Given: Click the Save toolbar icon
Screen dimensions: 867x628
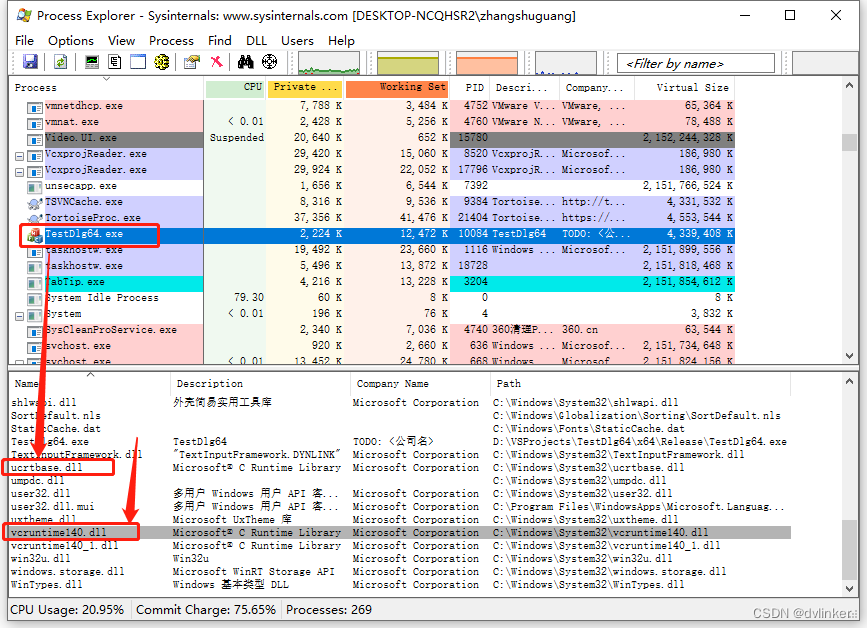Looking at the screenshot, I should click(x=30, y=62).
